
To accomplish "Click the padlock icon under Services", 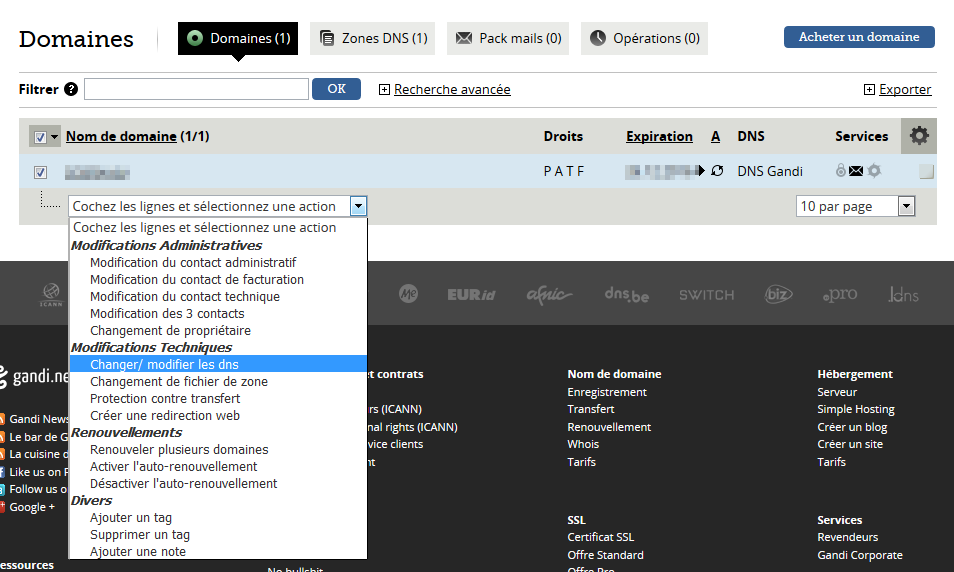I will [841, 171].
